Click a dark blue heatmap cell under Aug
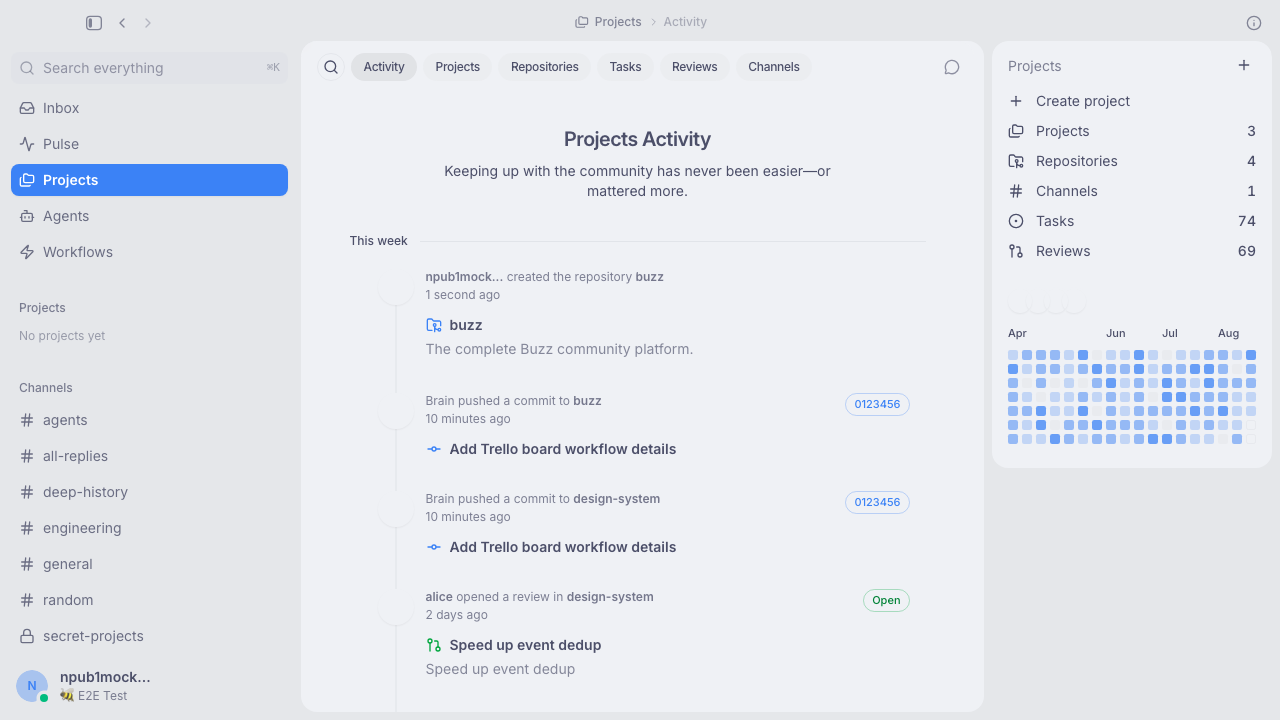 tap(1251, 355)
